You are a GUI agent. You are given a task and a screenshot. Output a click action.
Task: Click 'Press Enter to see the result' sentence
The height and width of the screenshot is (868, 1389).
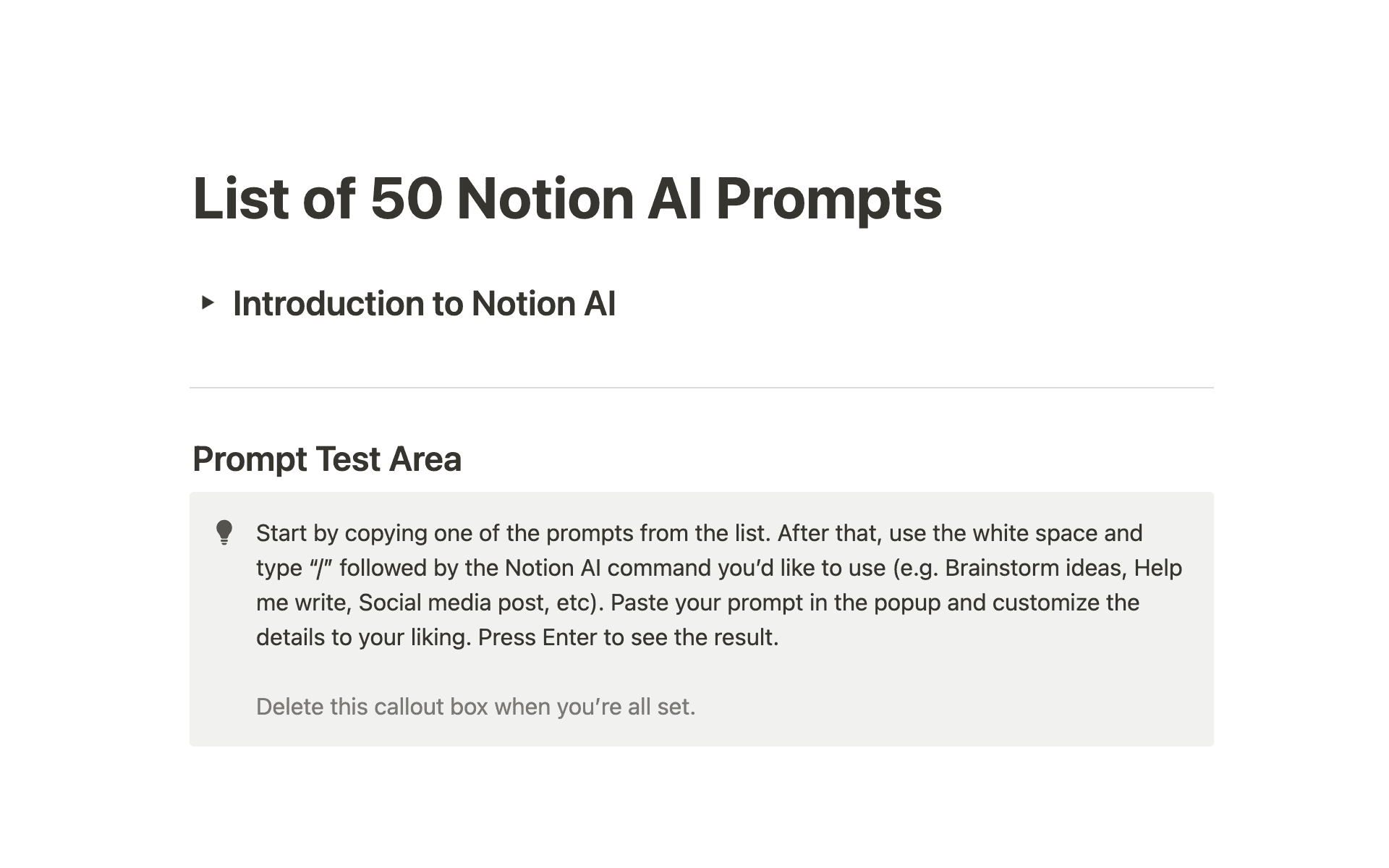628,637
